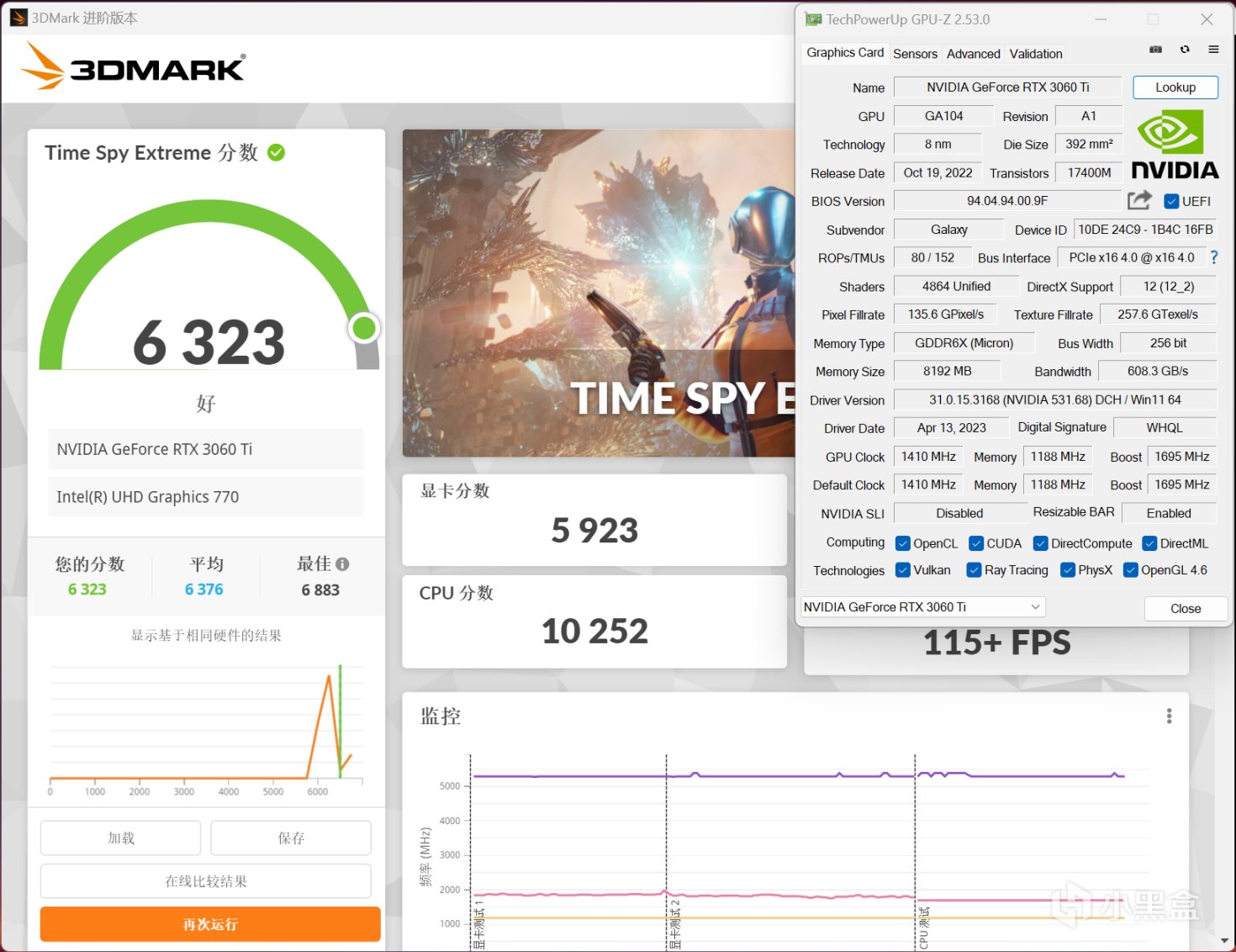Viewport: 1236px width, 952px height.
Task: Toggle the Ray Tracing checkbox
Action: click(x=975, y=570)
